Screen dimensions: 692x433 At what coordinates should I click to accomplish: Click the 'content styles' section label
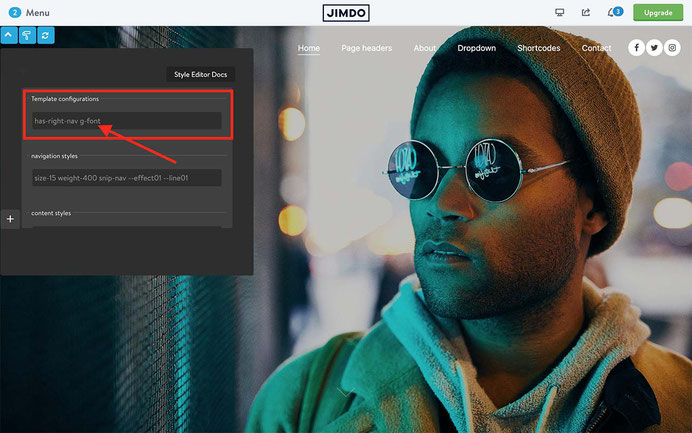pyautogui.click(x=51, y=213)
